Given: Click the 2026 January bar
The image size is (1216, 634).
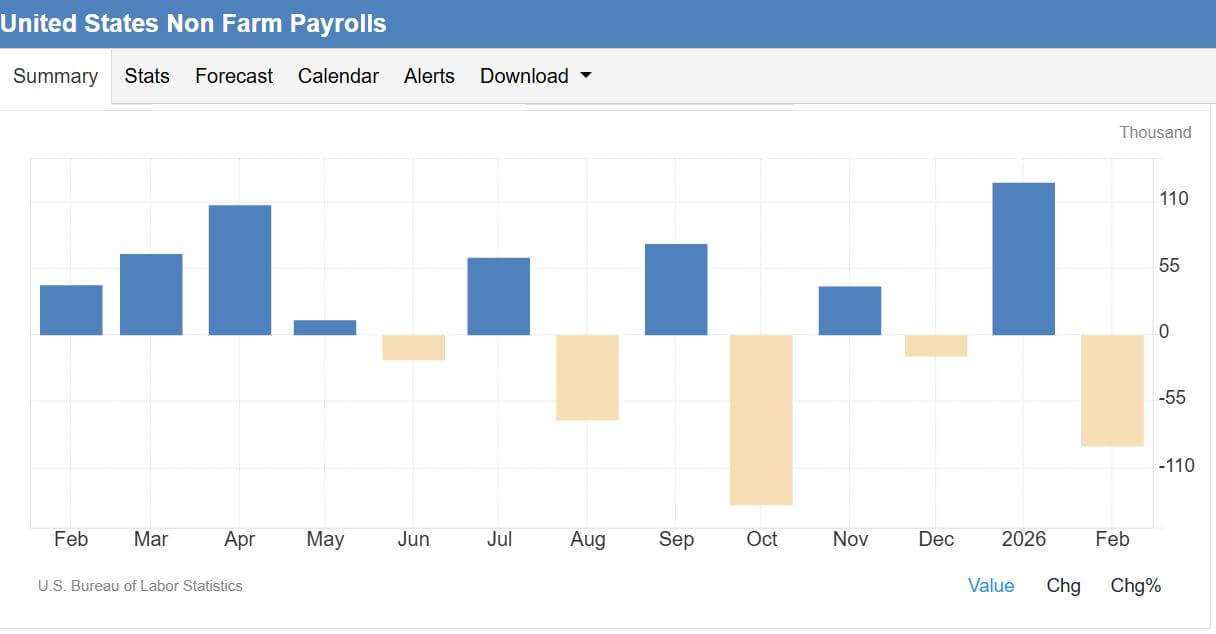Looking at the screenshot, I should pos(1023,259).
